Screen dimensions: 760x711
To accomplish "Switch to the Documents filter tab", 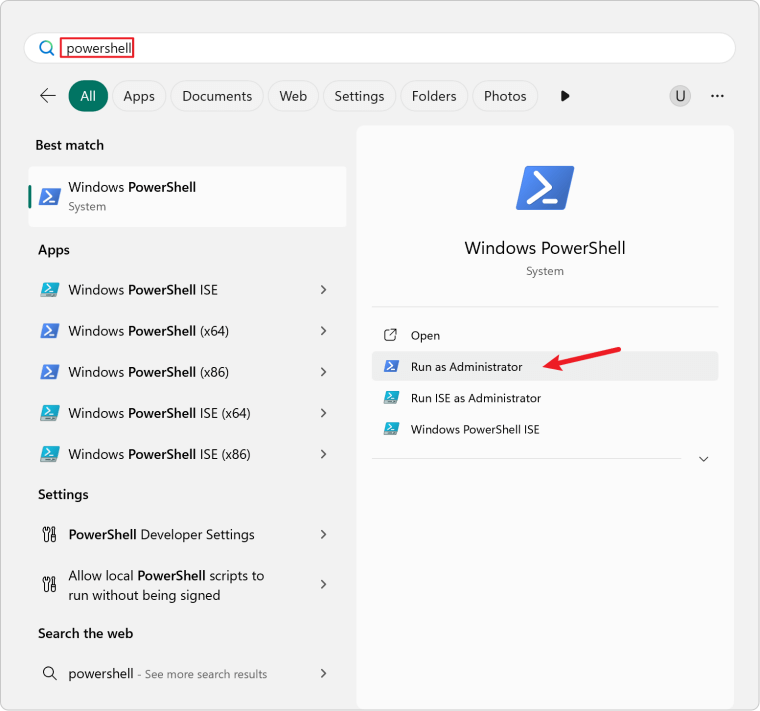I will coord(217,96).
